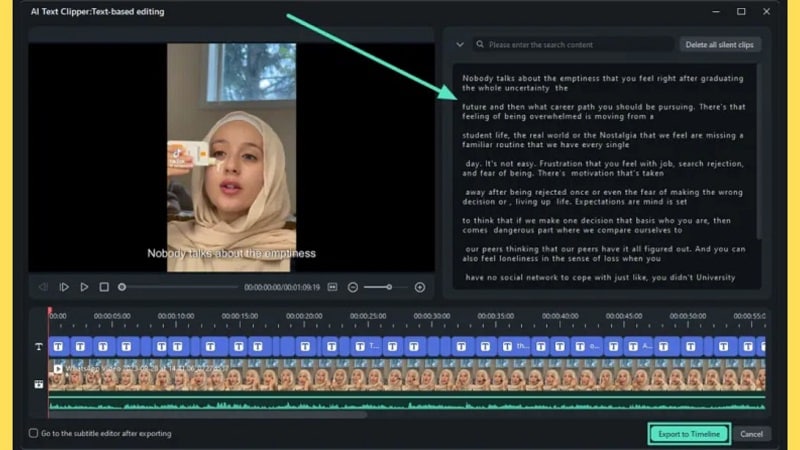The image size is (800, 450).
Task: Zoom out the timeline with minus icon
Action: click(x=353, y=287)
